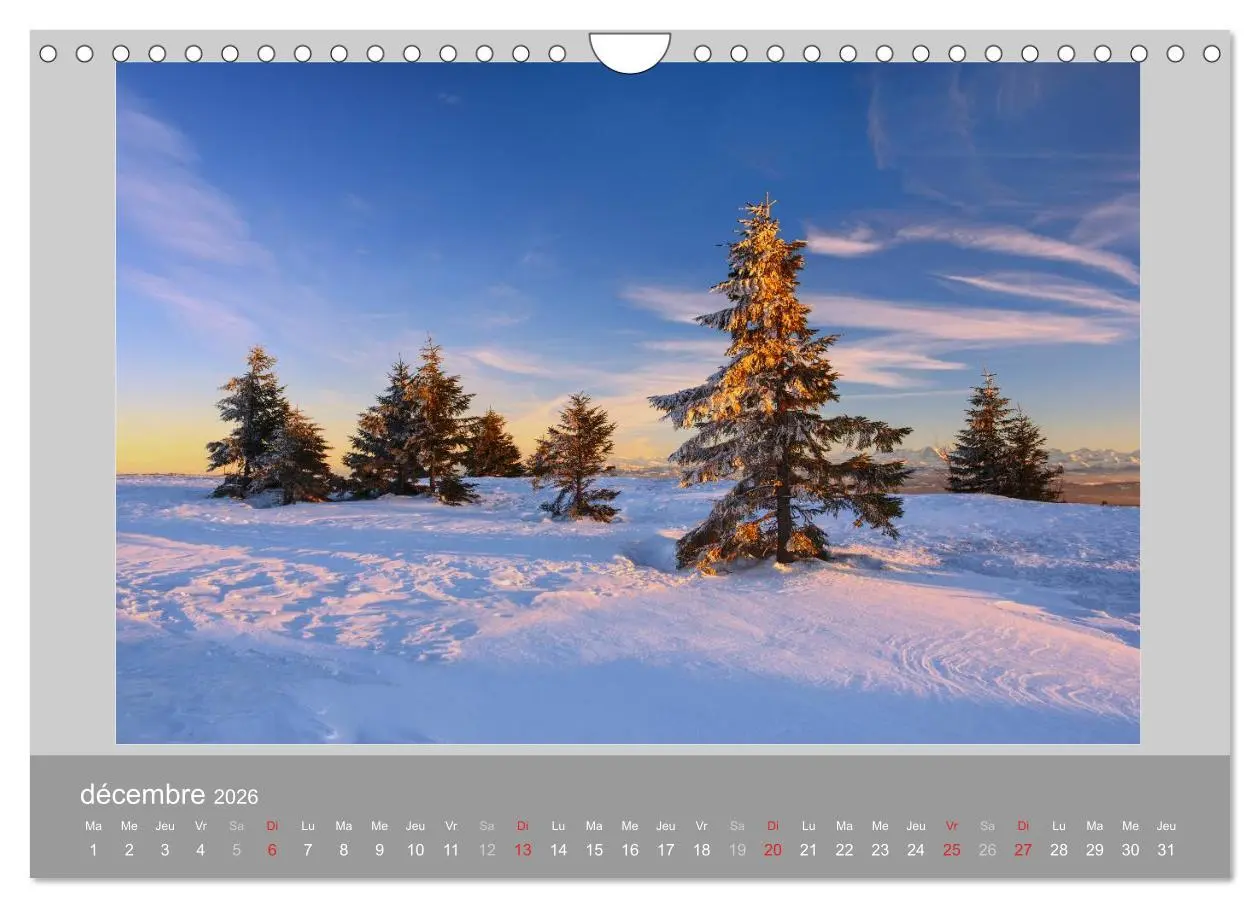Select the date 1 in the calendar row
Screen dimensions: 1260x908
(93, 849)
